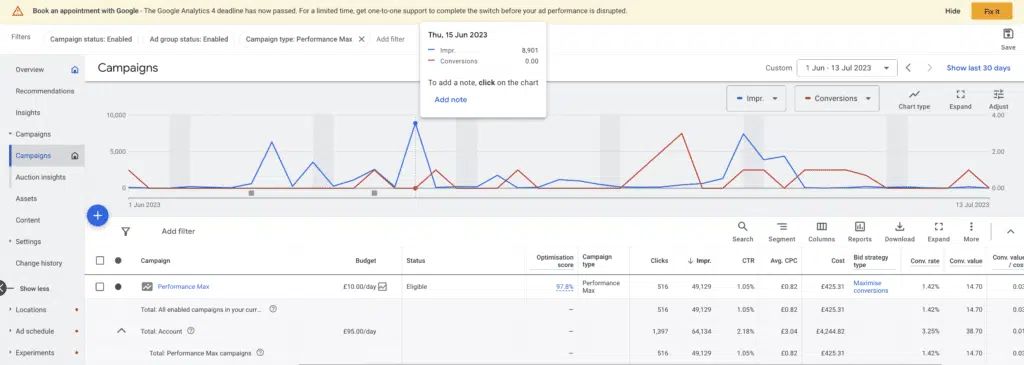
Task: Click the table Expand icon
Action: [x=938, y=227]
